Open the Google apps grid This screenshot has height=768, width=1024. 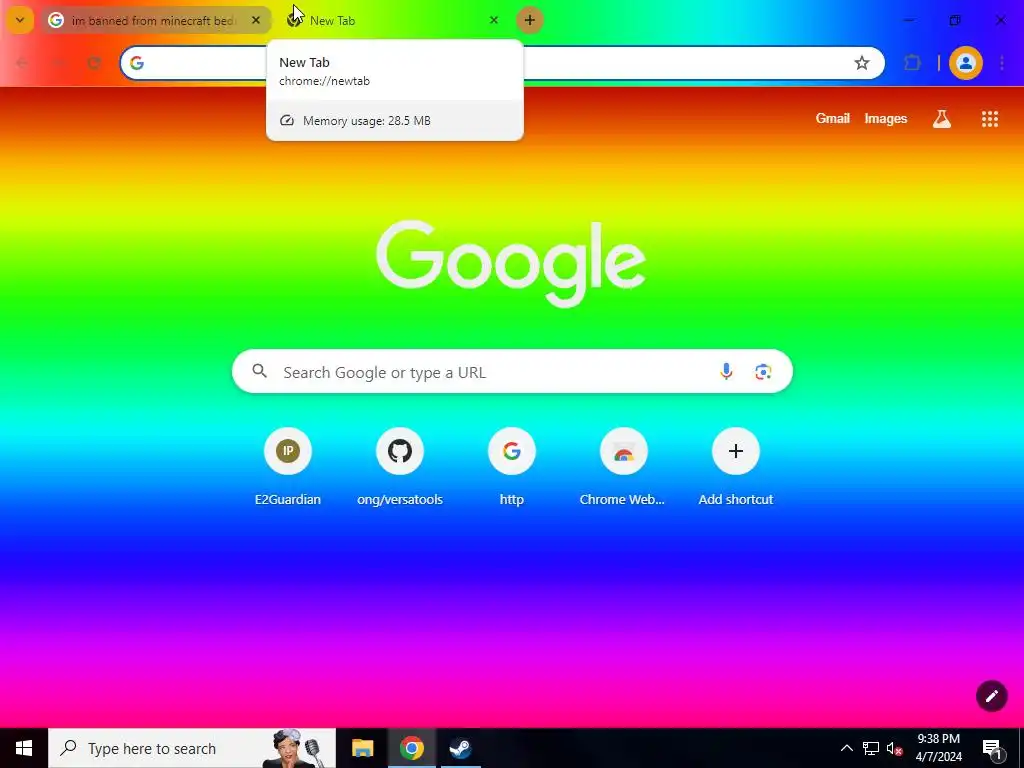(989, 119)
